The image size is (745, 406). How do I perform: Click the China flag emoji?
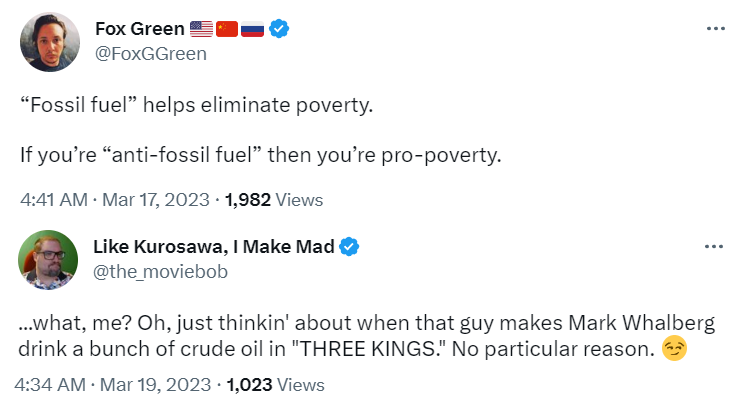click(227, 29)
